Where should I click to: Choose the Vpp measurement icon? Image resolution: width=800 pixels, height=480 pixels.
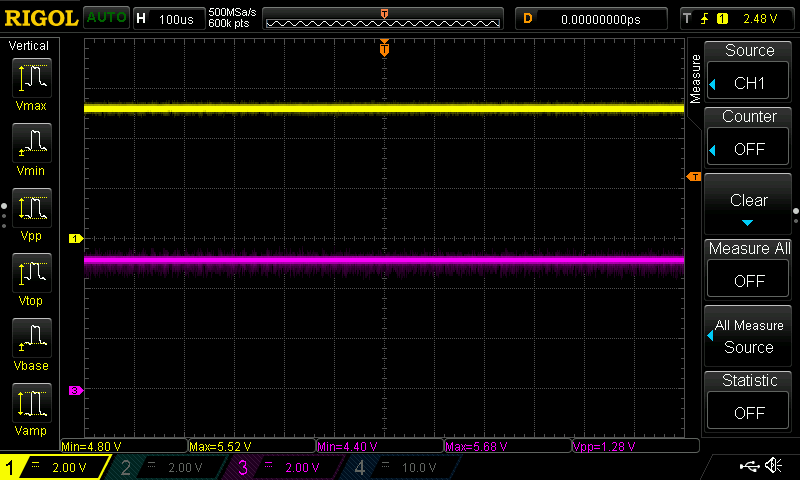[x=32, y=213]
